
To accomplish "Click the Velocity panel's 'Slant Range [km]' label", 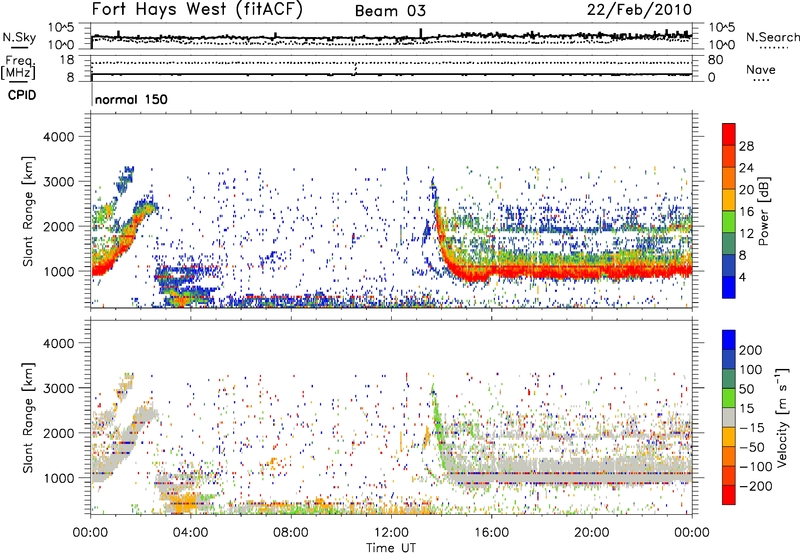I will pyautogui.click(x=28, y=418).
